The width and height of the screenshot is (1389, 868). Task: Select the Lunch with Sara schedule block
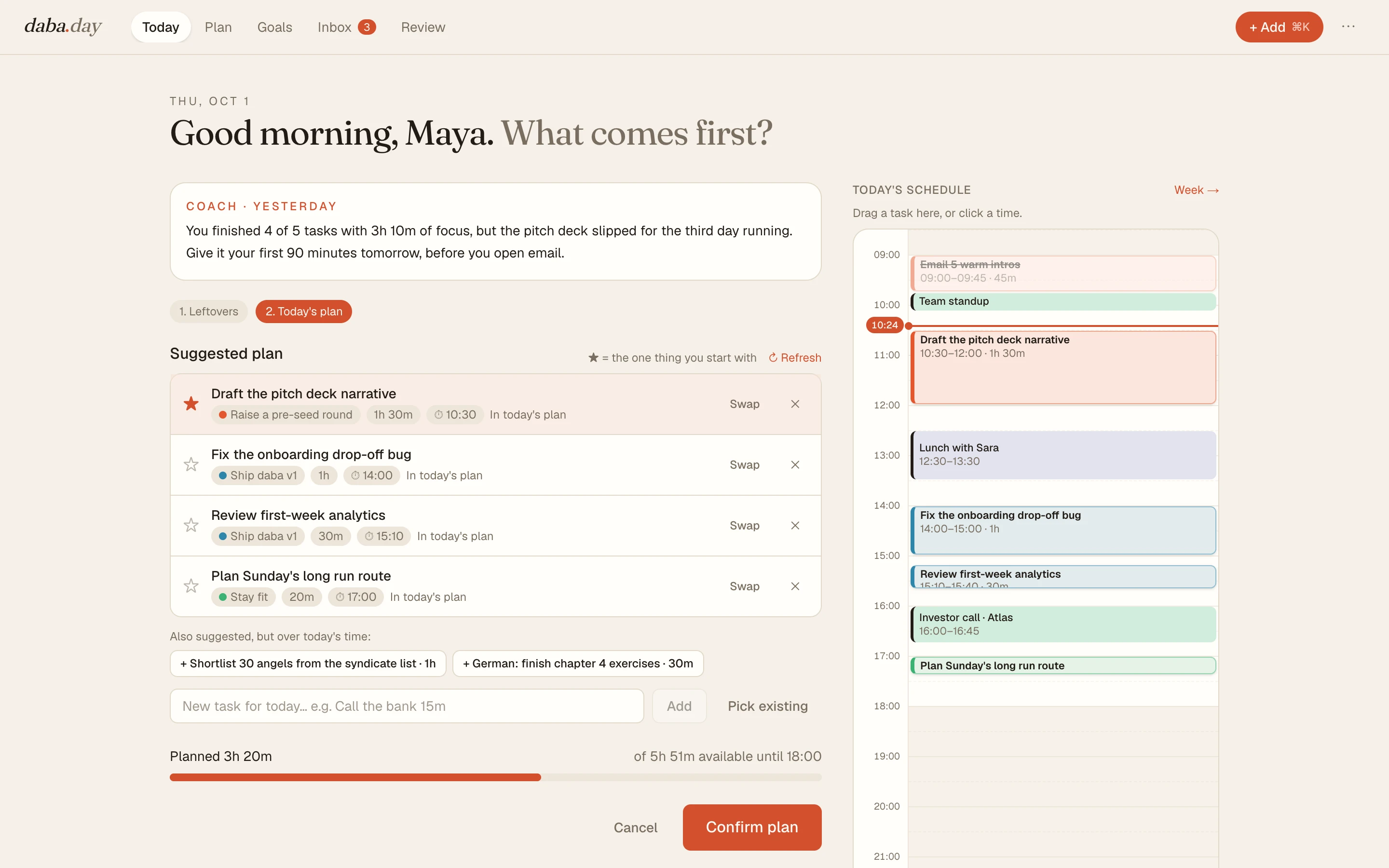tap(1063, 455)
